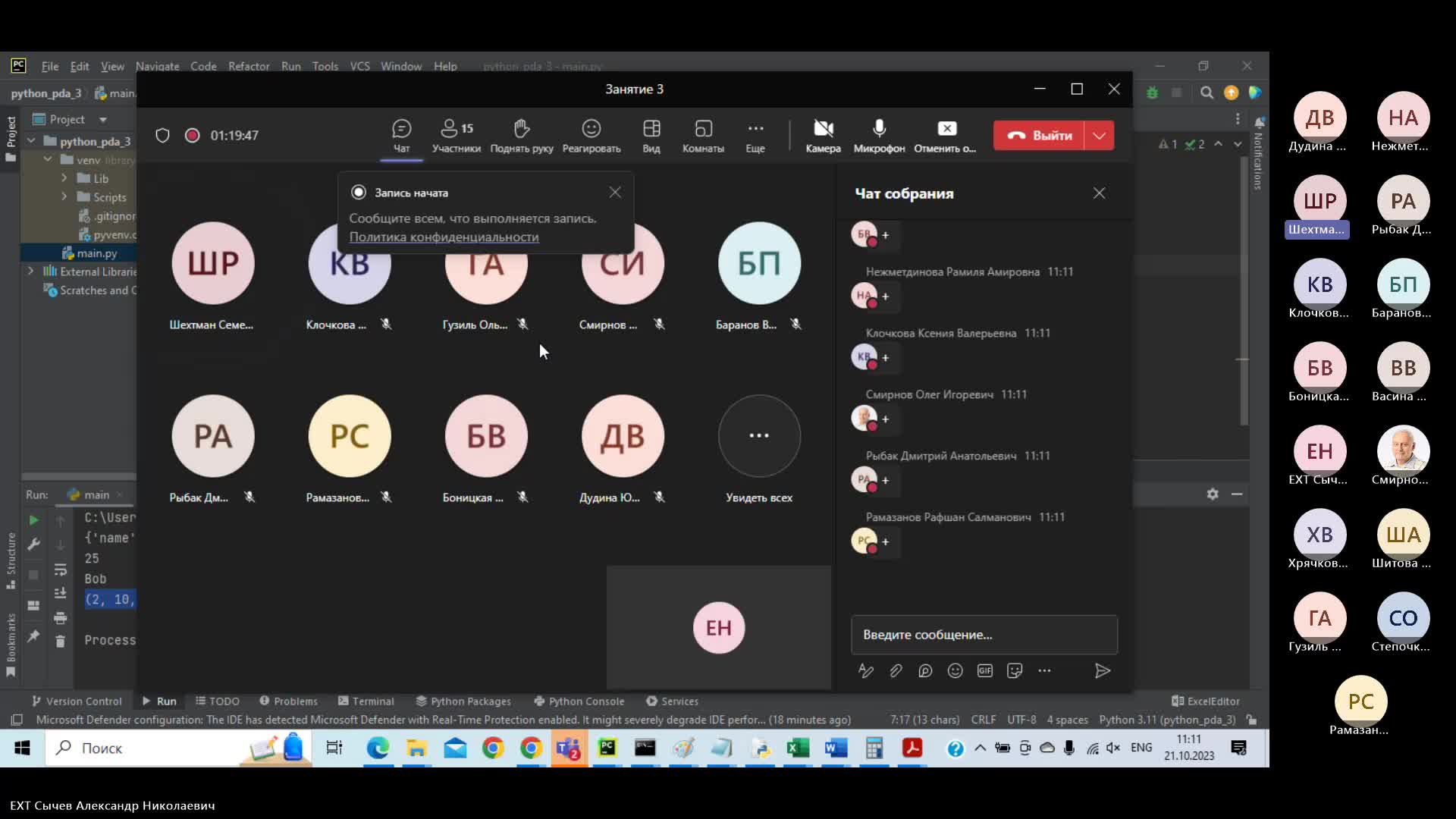Dismiss the recording started notification

tap(615, 193)
